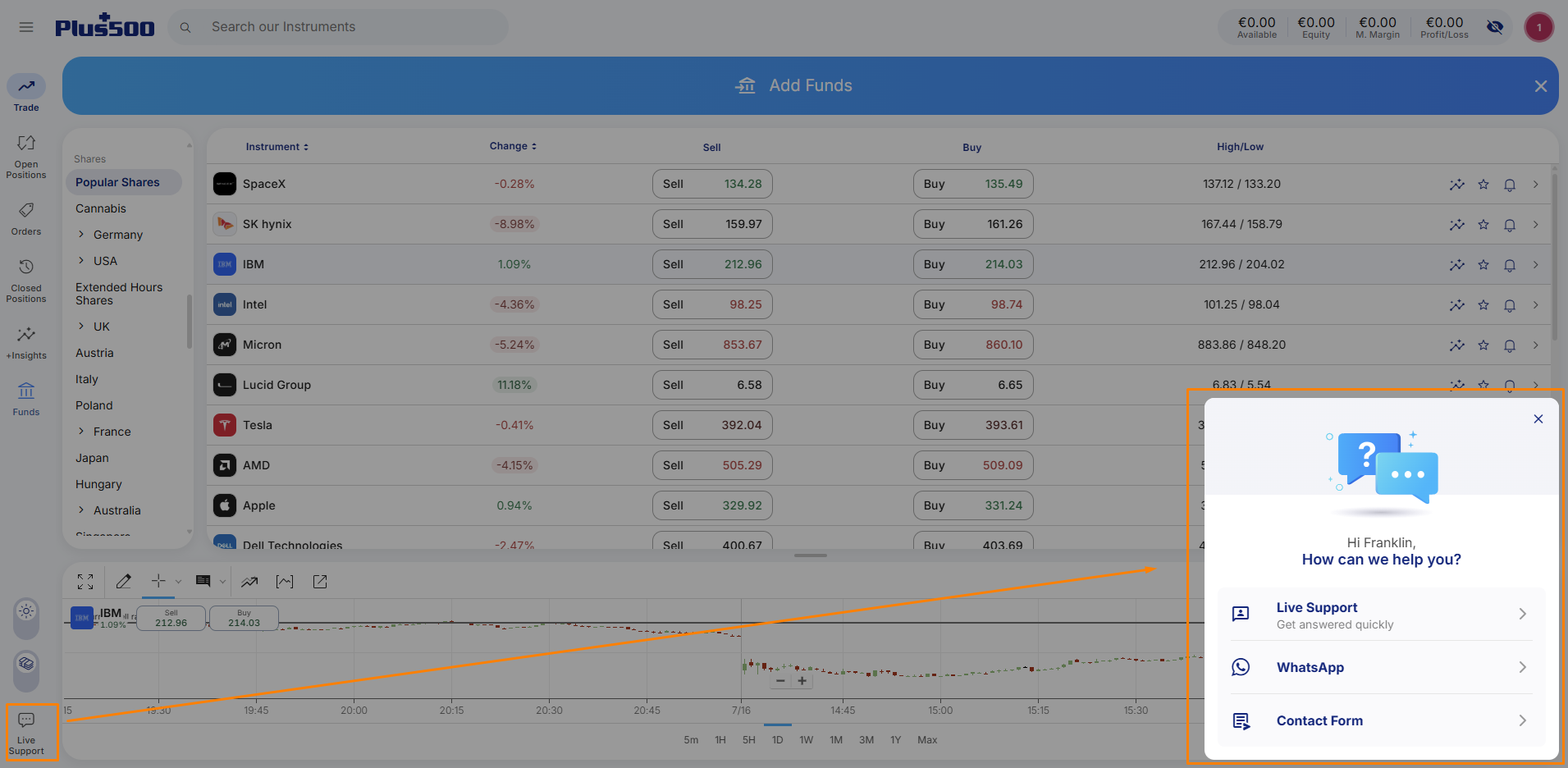
Task: Click the Plus500 logo
Action: (105, 26)
